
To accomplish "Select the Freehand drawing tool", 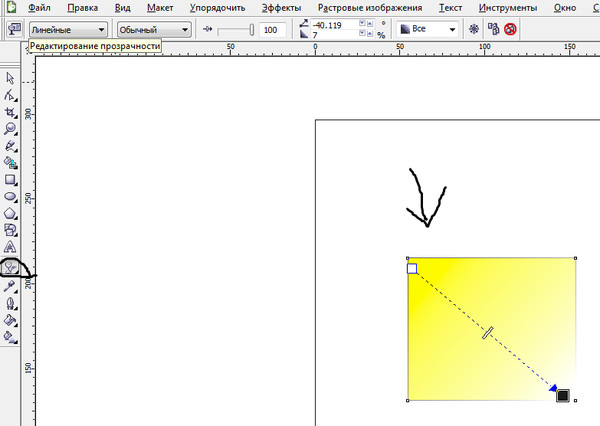I will tap(10, 146).
